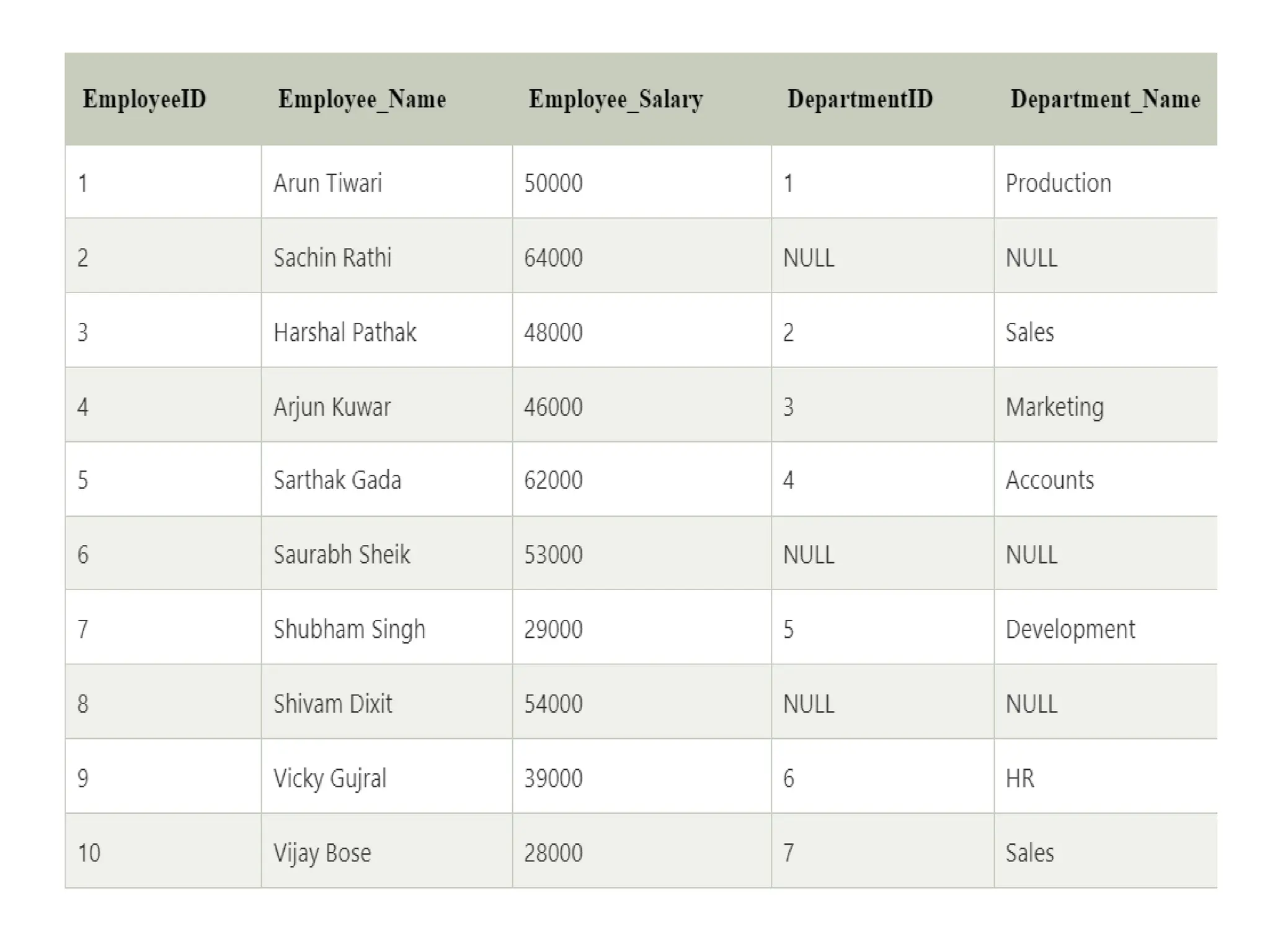This screenshot has width=1270, height=952.
Task: Click salary value 54000
Action: [x=553, y=704]
